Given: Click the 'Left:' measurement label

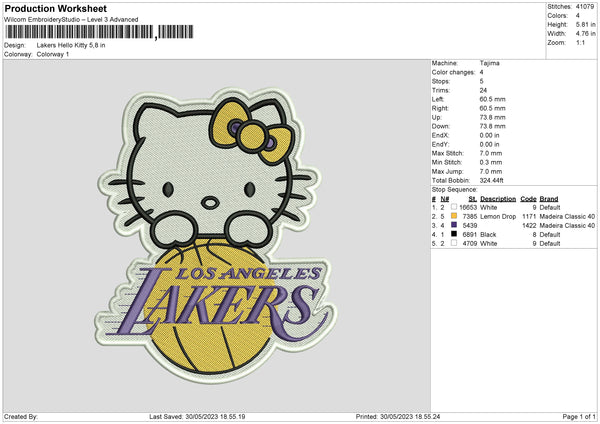Looking at the screenshot, I should (438, 99).
